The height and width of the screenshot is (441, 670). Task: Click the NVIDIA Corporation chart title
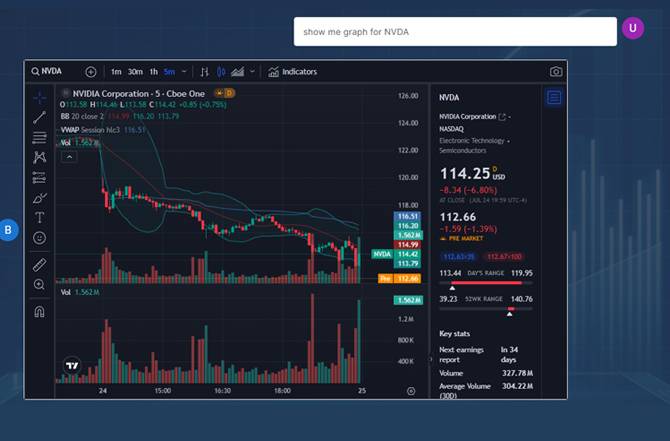click(138, 94)
